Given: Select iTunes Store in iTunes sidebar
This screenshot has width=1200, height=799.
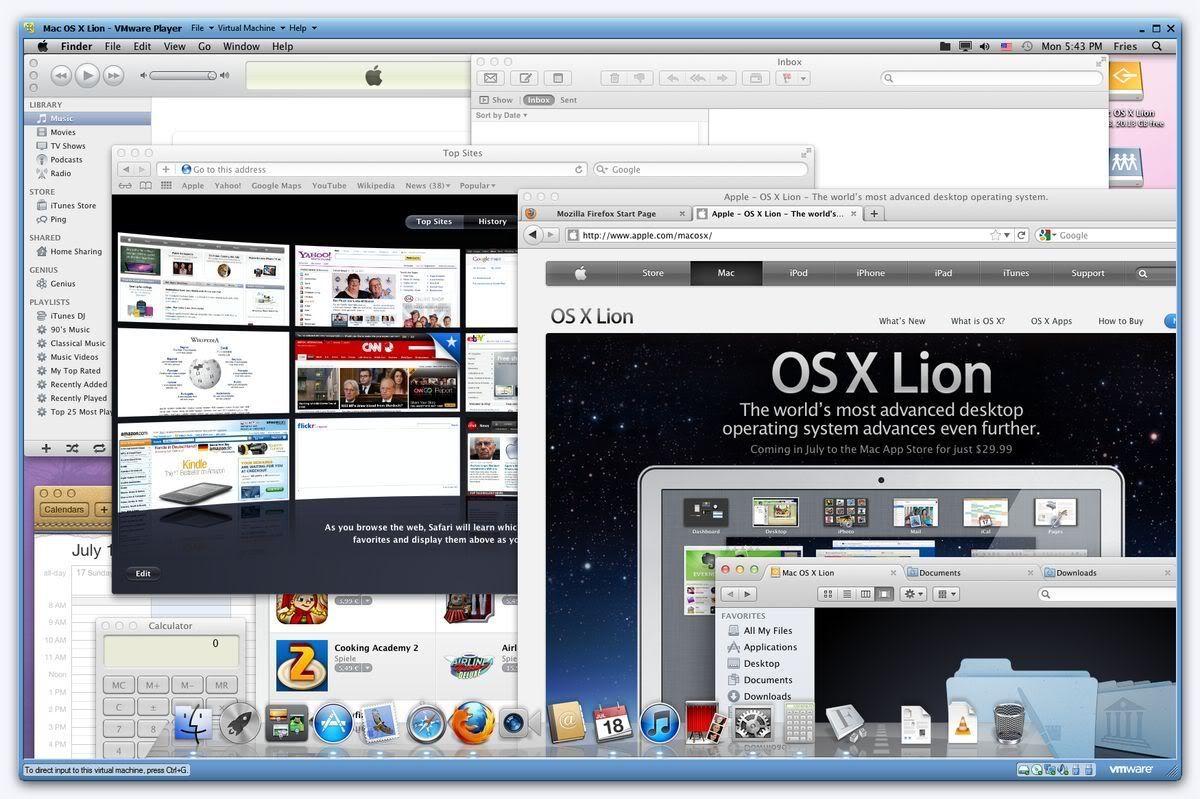Looking at the screenshot, I should click(73, 206).
